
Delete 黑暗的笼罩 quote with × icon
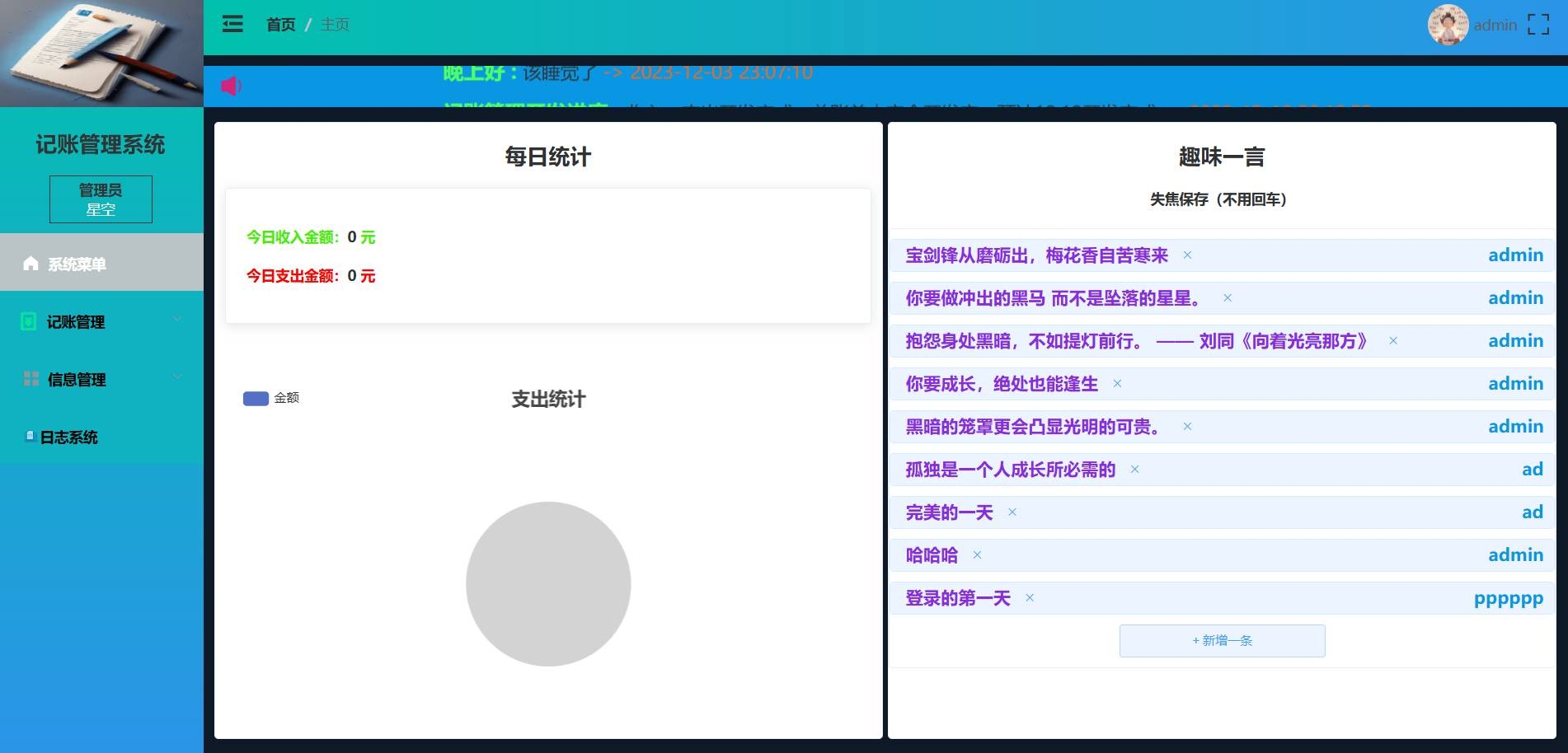click(x=1187, y=427)
